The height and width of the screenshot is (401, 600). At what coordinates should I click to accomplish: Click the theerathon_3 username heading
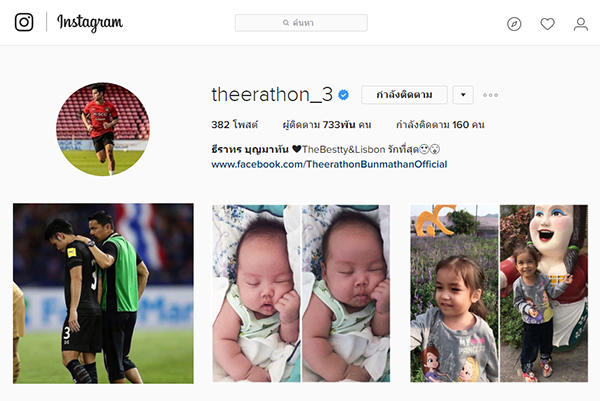coord(272,94)
